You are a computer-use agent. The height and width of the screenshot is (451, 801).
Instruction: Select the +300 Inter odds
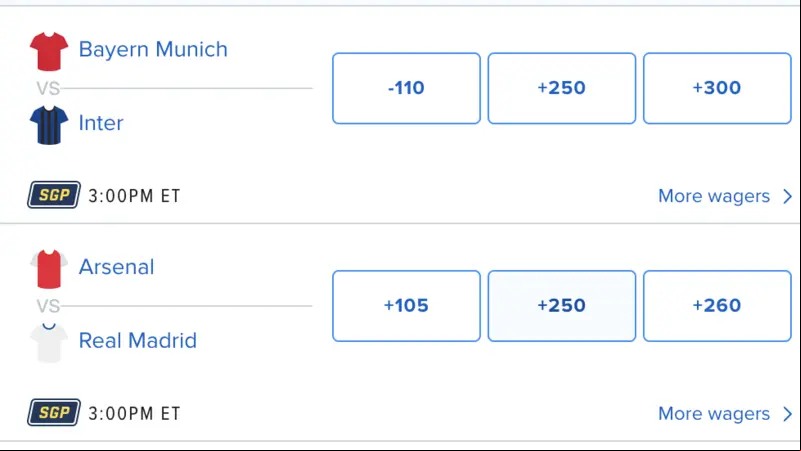click(717, 88)
